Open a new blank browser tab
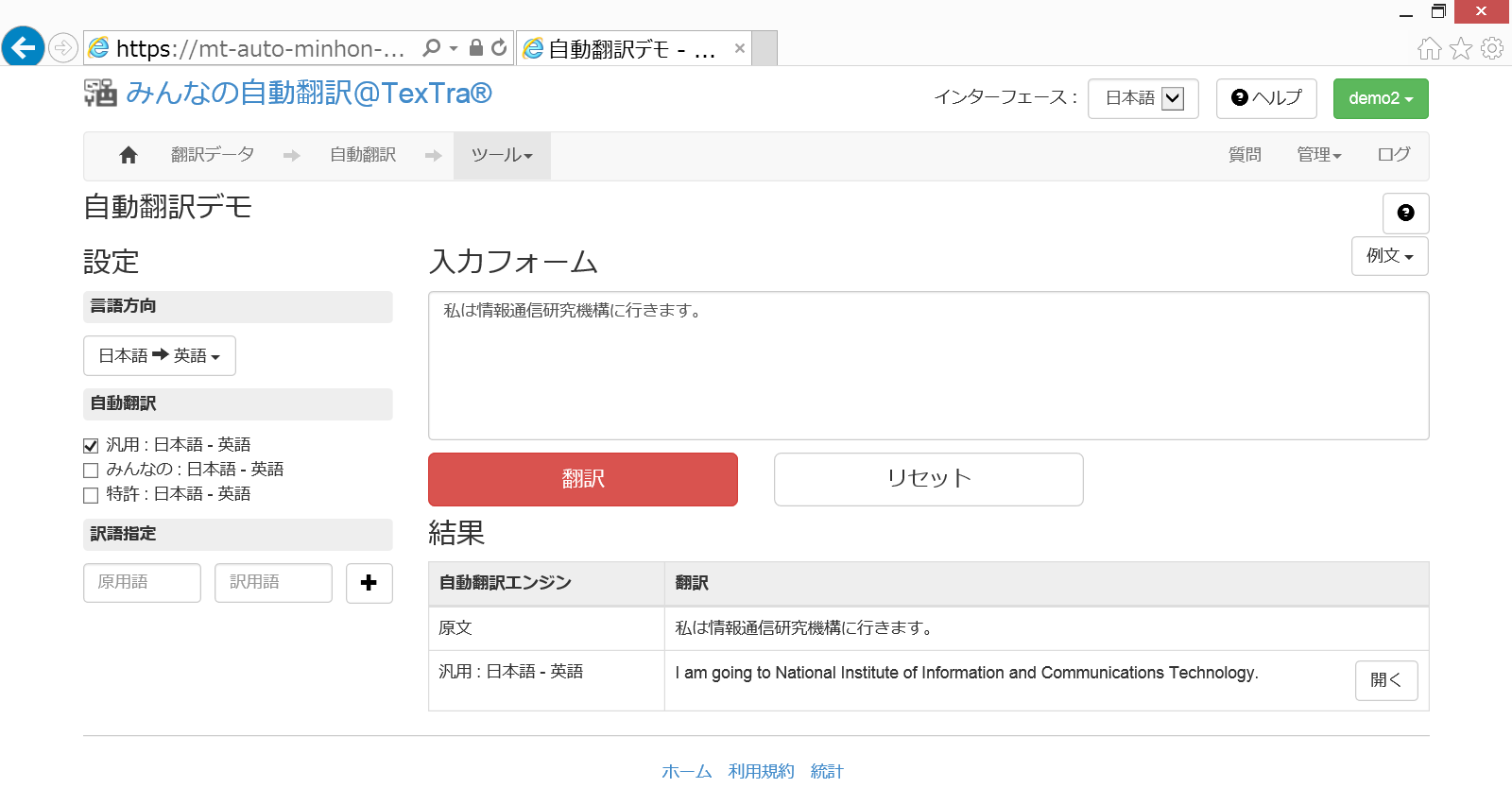The height and width of the screenshot is (805, 1512). tap(765, 48)
